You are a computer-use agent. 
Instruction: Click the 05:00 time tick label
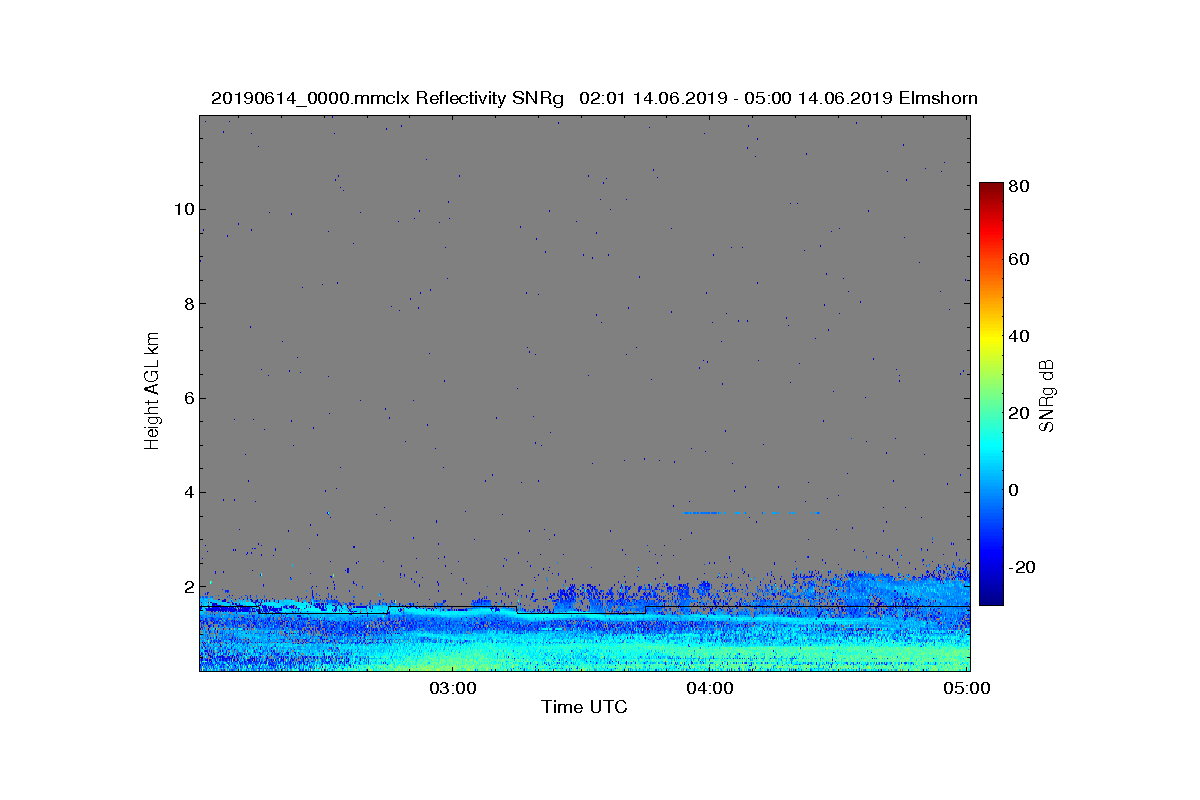click(x=968, y=688)
